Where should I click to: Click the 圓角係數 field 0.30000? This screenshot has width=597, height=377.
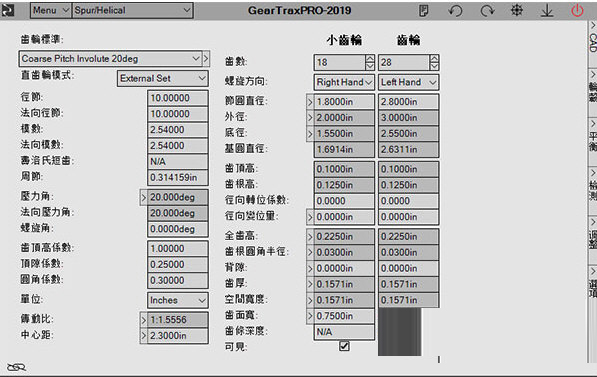pos(178,281)
